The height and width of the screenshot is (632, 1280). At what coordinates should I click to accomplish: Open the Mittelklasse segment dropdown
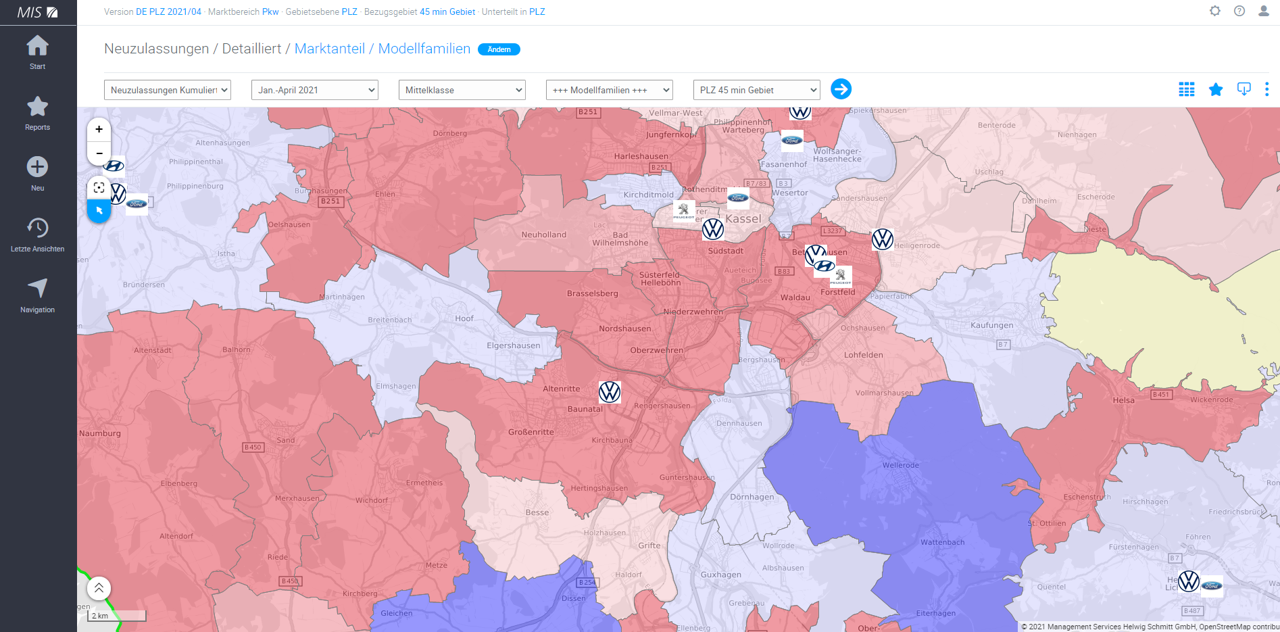point(461,90)
